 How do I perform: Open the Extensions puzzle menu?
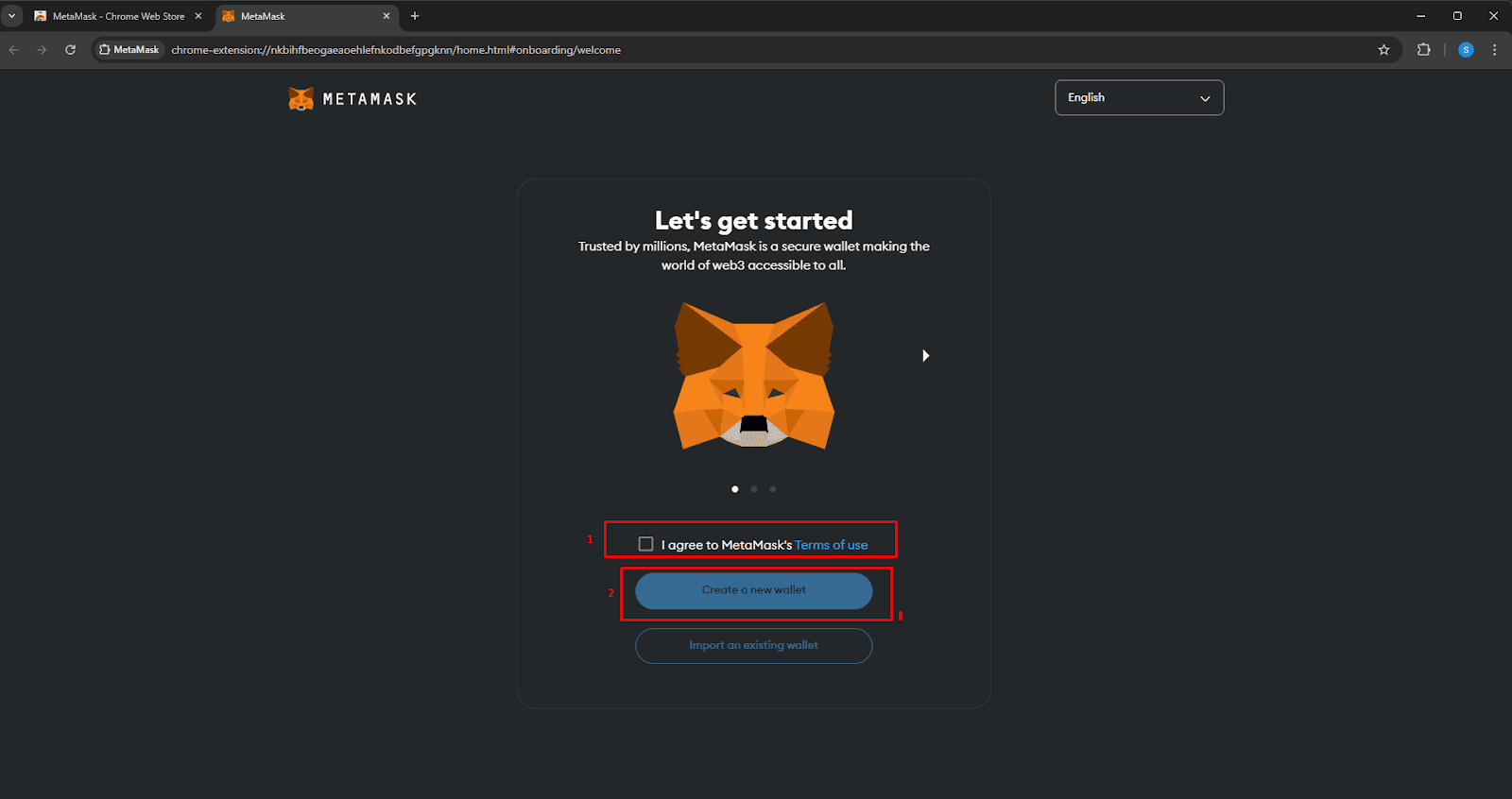[x=1423, y=50]
